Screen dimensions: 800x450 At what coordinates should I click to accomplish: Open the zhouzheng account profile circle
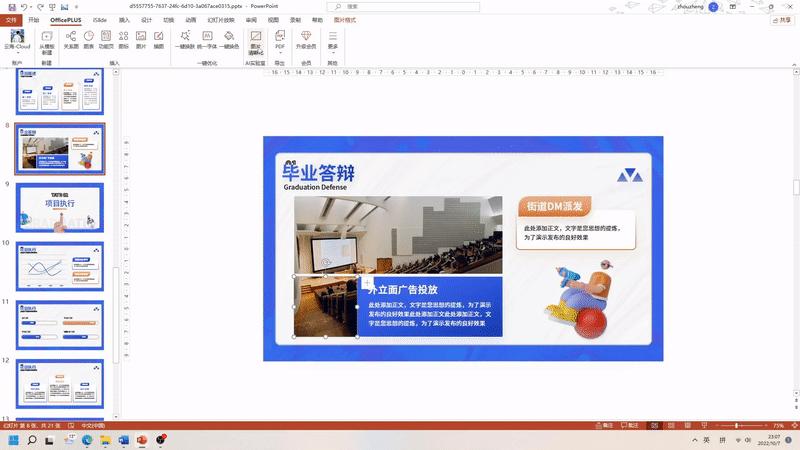click(713, 7)
